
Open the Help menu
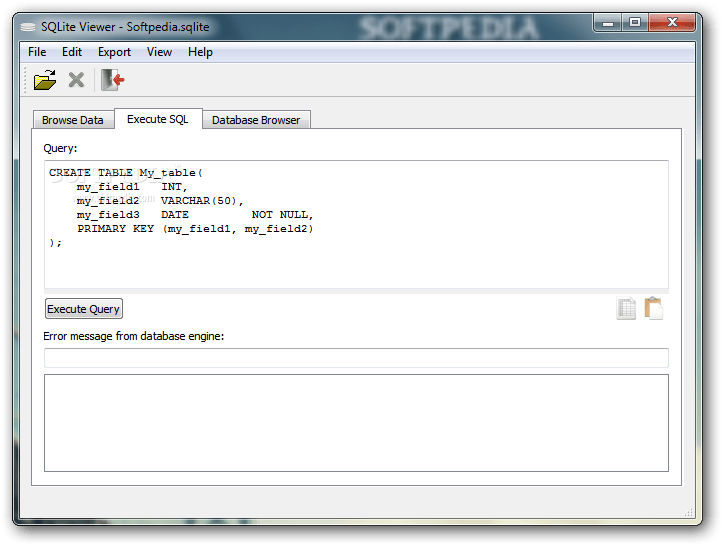click(x=200, y=52)
